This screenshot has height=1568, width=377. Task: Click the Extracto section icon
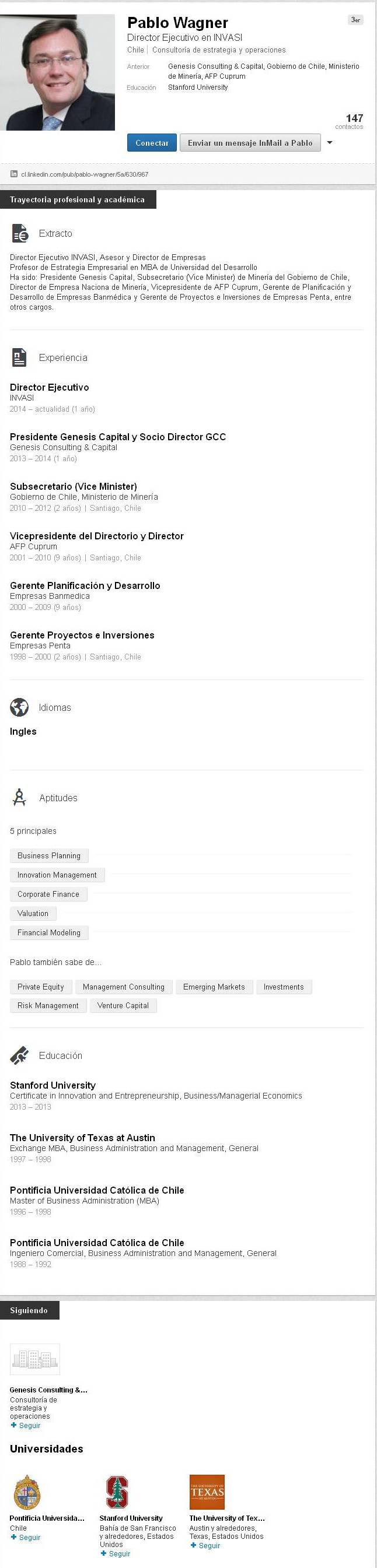point(19,233)
